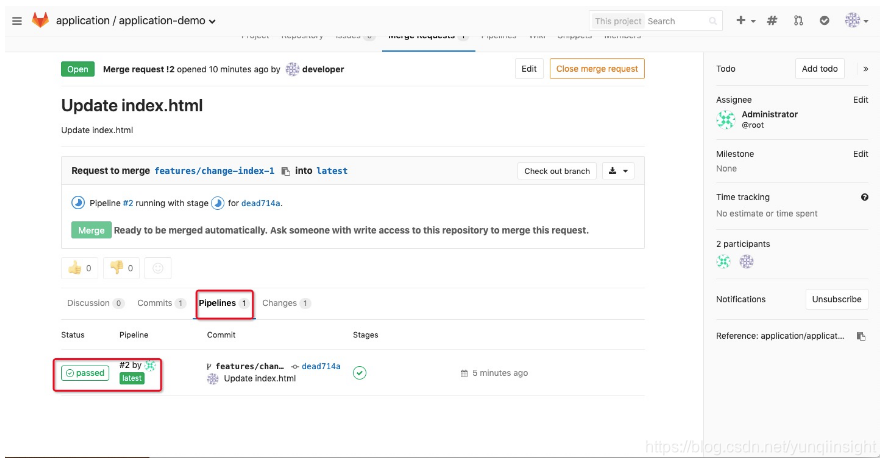Open the #2 pipeline link in the table row
The width and height of the screenshot is (886, 465).
pos(124,365)
